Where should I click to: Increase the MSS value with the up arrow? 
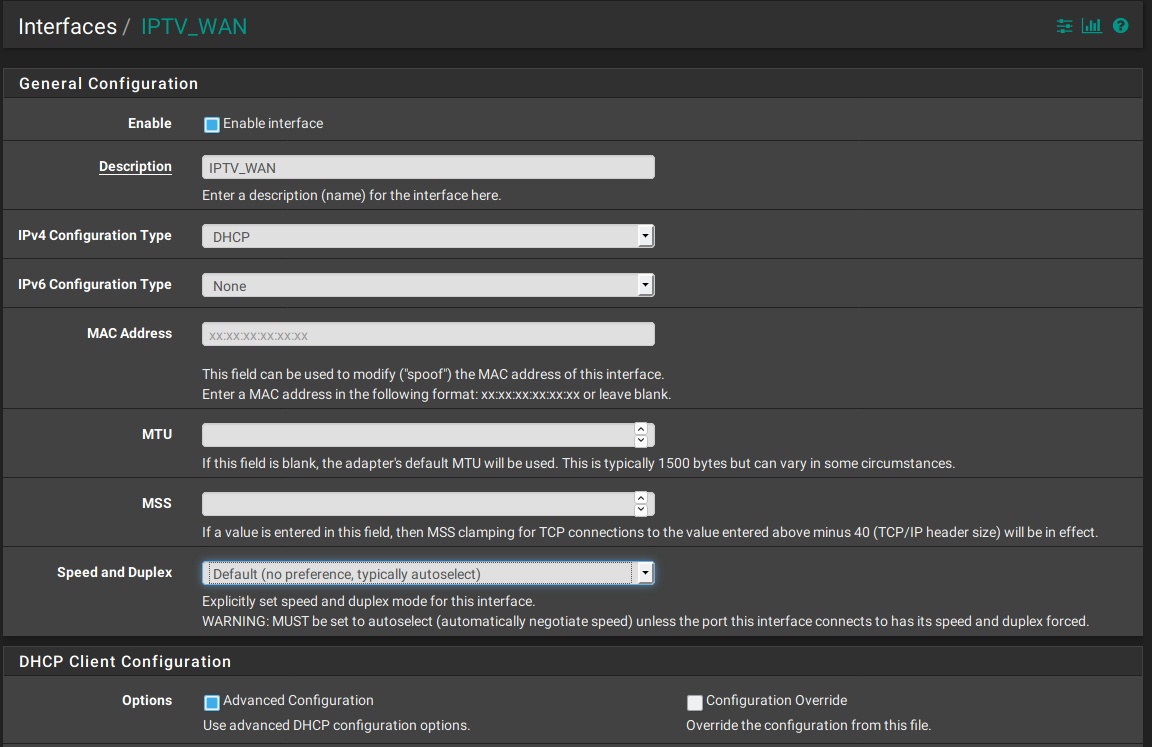[641, 498]
